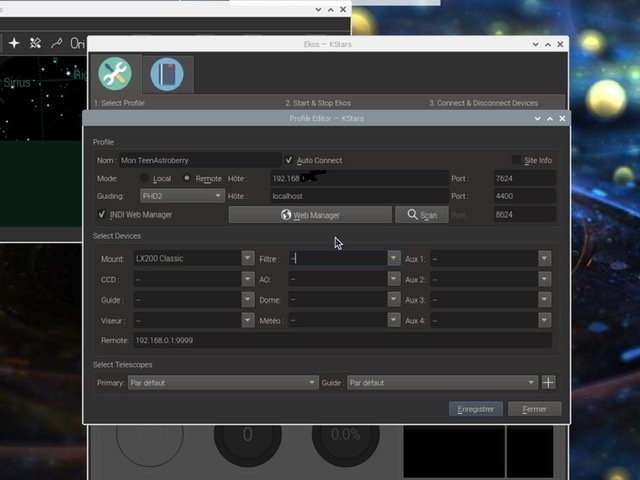Expand the Météo device dropdown
This screenshot has width=640, height=480.
(393, 320)
